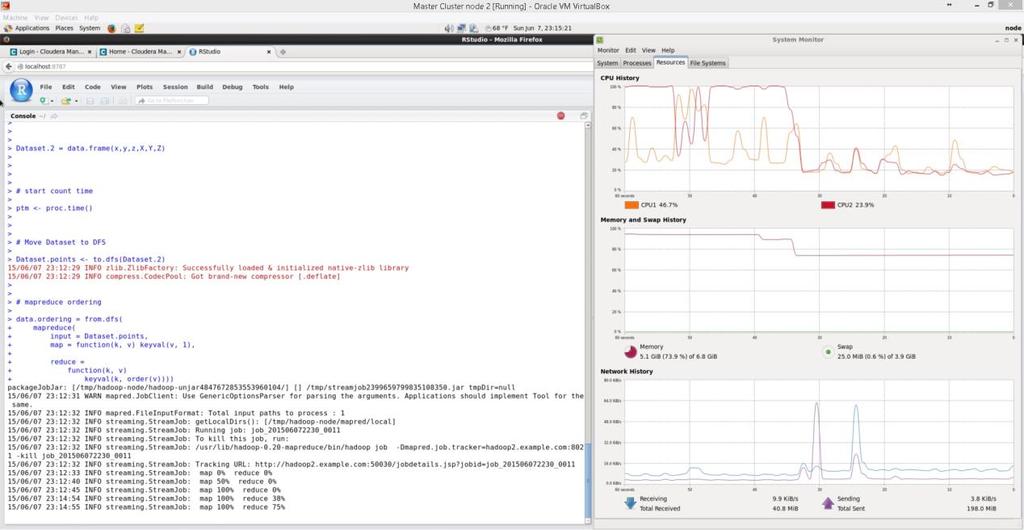
Task: Click the red stop button in Console
Action: click(x=560, y=116)
